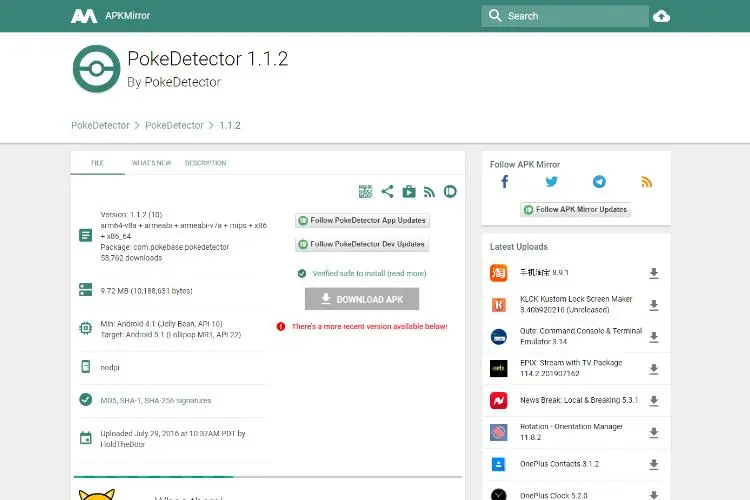Click the Taobao app thumbnail icon
Viewport: 750px width, 500px height.
pos(498,273)
